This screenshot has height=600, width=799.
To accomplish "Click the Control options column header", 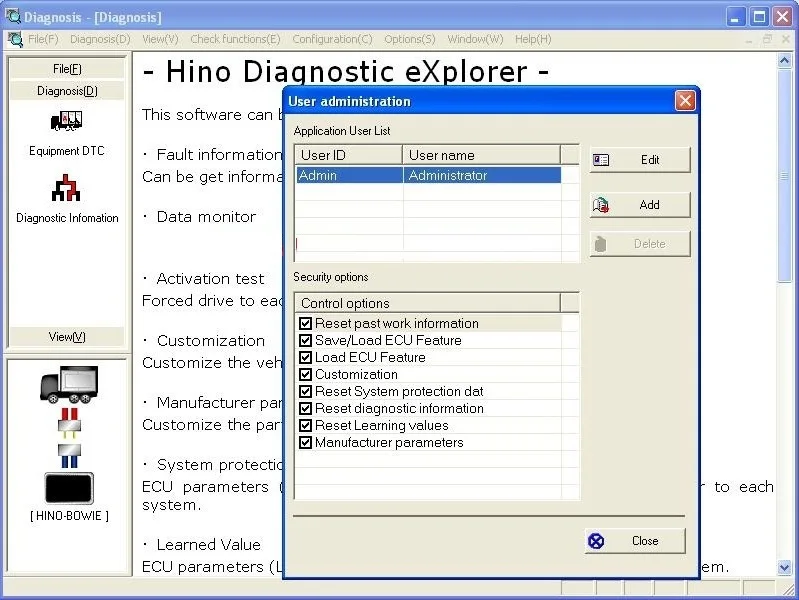I will click(x=428, y=303).
